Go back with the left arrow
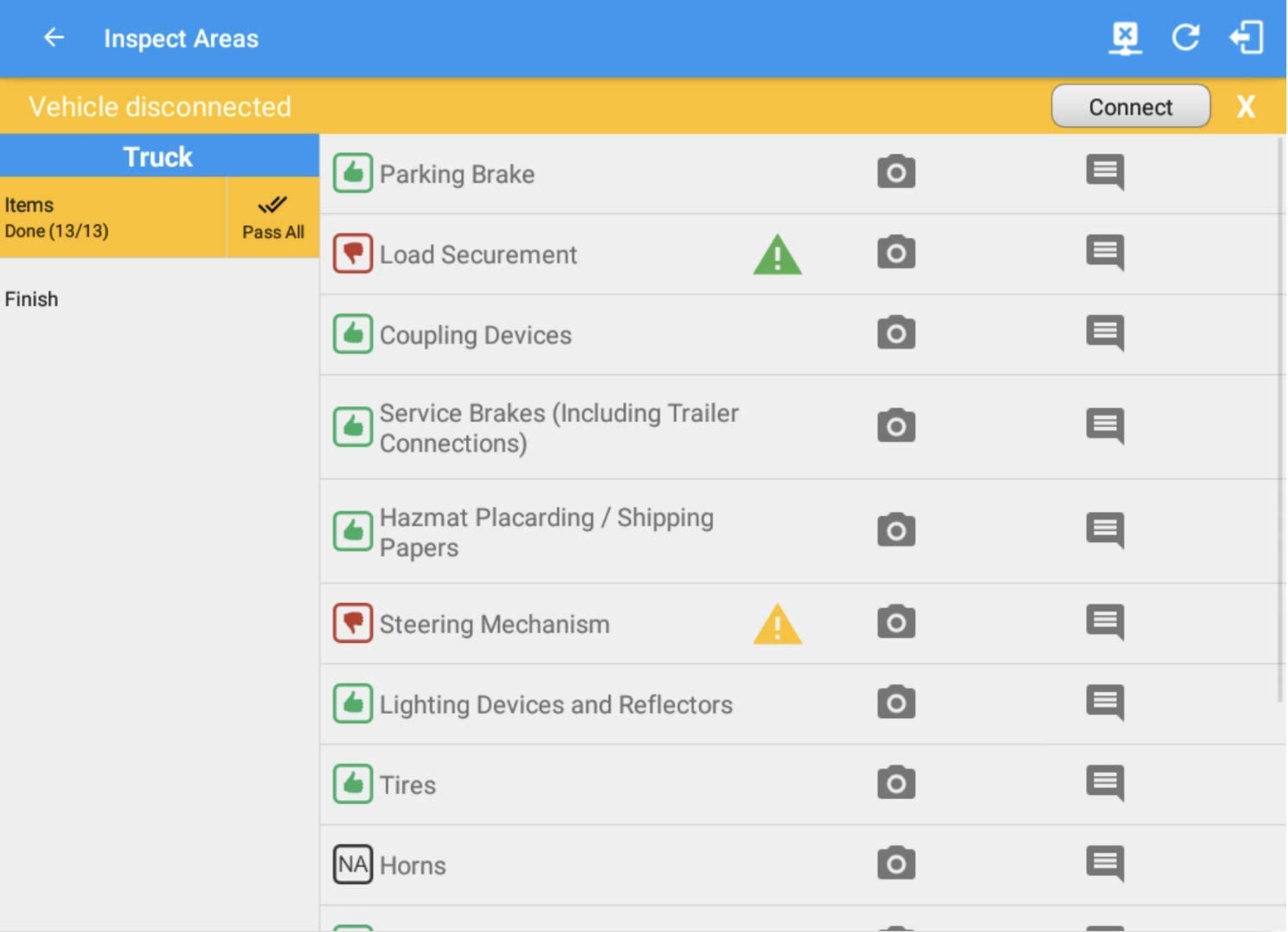 54,37
